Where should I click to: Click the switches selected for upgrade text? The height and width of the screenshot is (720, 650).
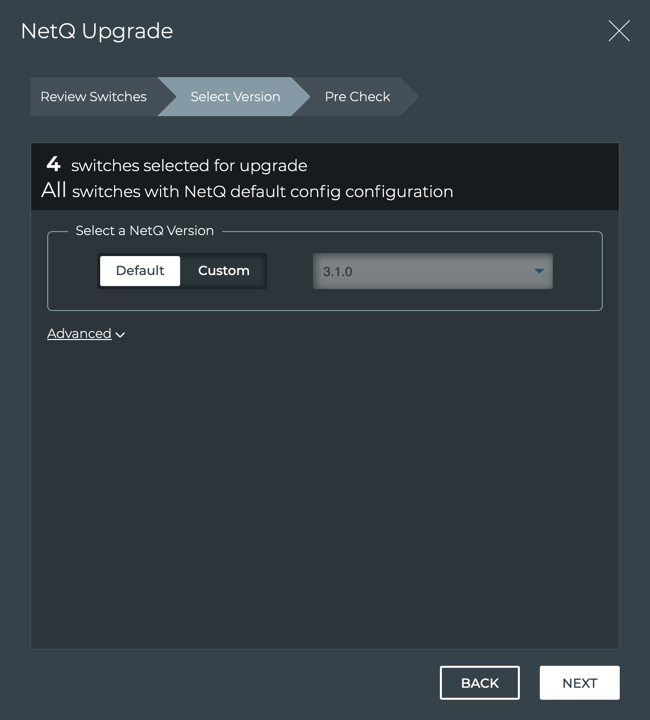pyautogui.click(x=189, y=166)
